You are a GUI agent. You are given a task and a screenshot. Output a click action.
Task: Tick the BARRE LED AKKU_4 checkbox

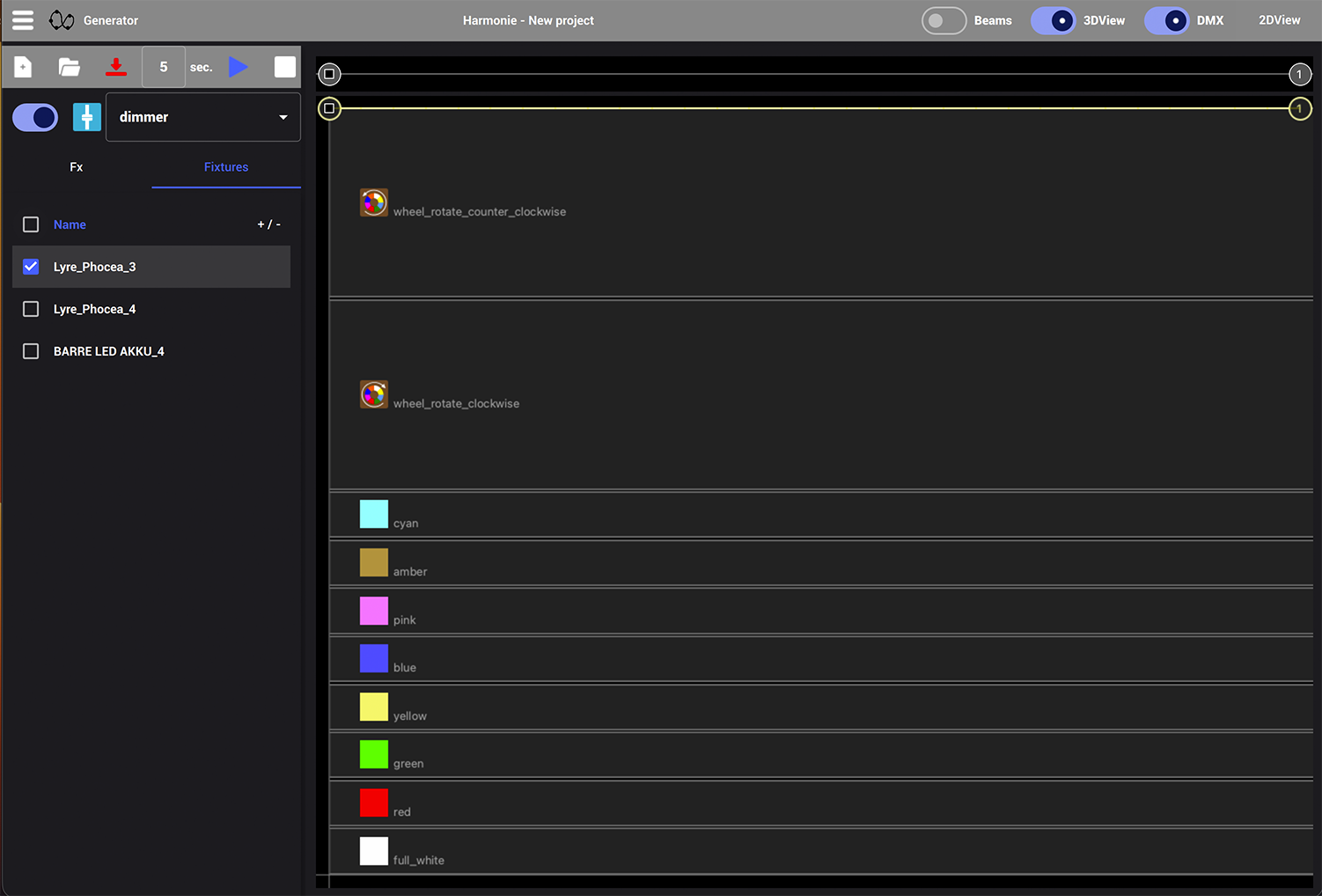click(31, 351)
